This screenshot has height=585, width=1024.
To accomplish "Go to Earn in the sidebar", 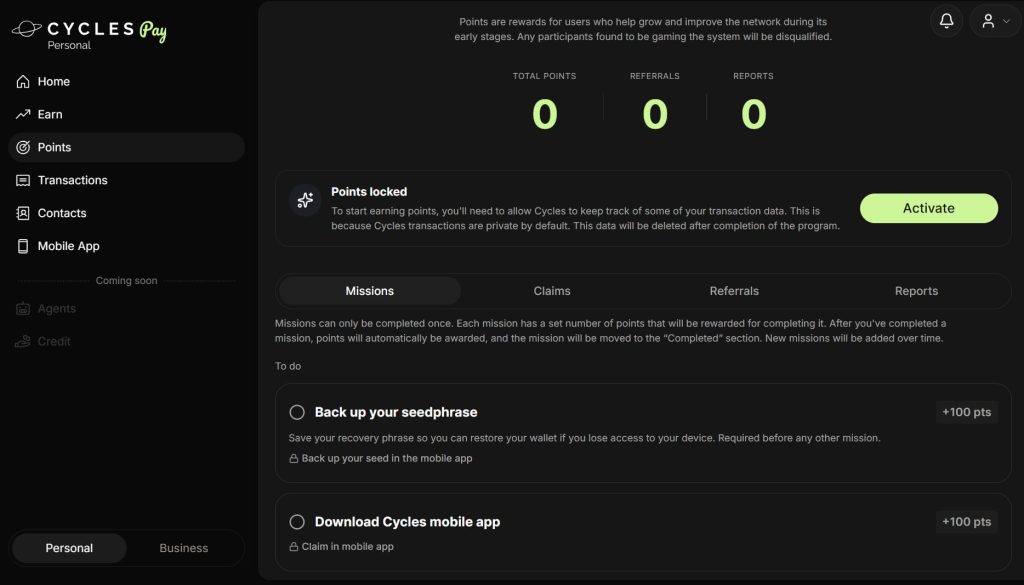I will 126,114.
